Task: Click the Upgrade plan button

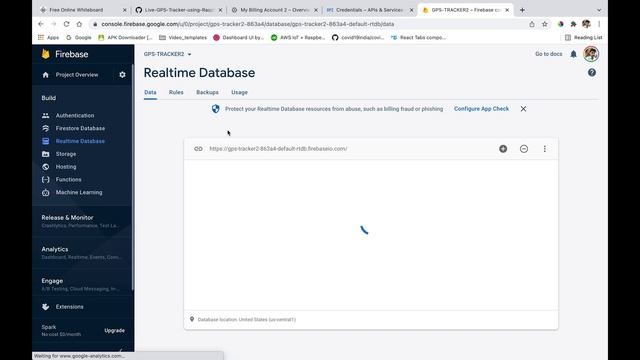Action: pos(114,331)
